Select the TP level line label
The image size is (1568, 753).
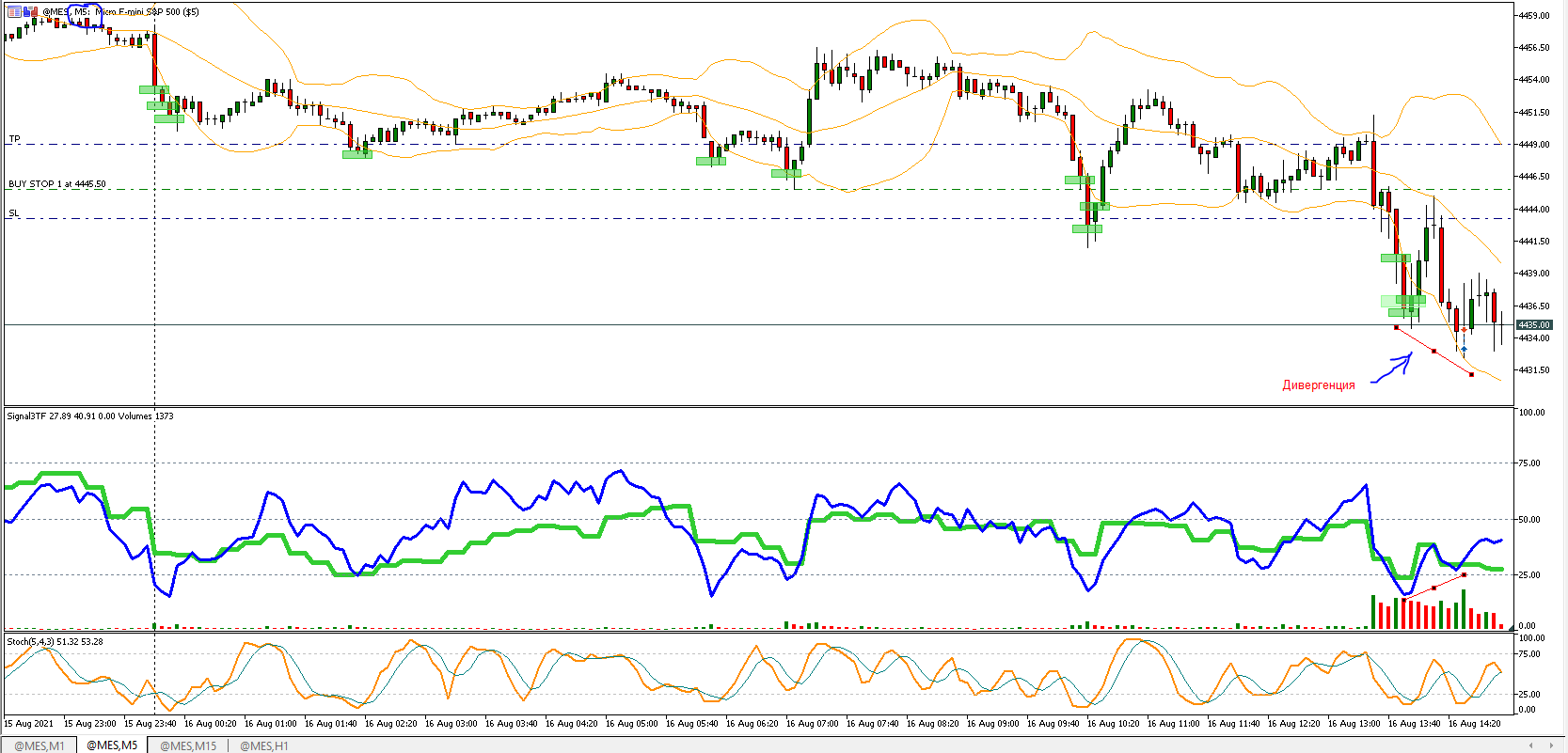14,139
